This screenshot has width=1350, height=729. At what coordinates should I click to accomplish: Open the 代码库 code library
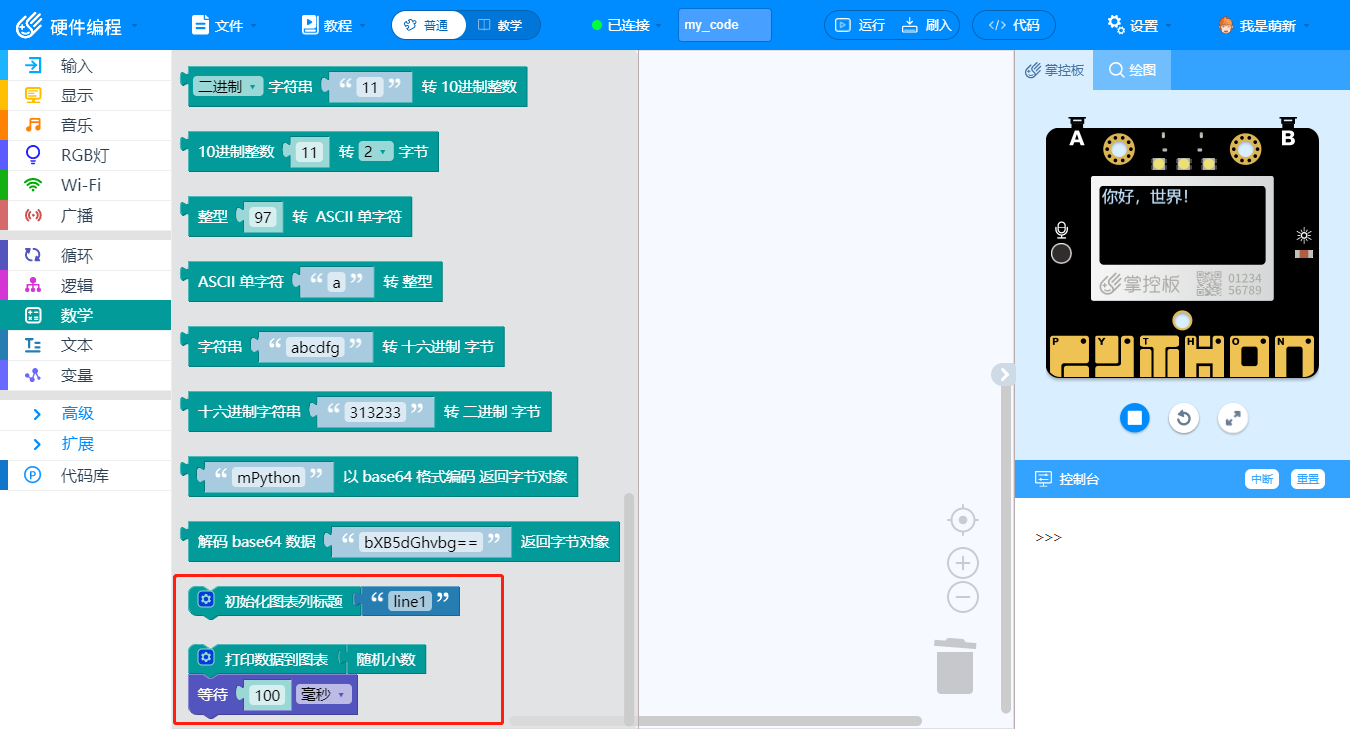(x=85, y=476)
